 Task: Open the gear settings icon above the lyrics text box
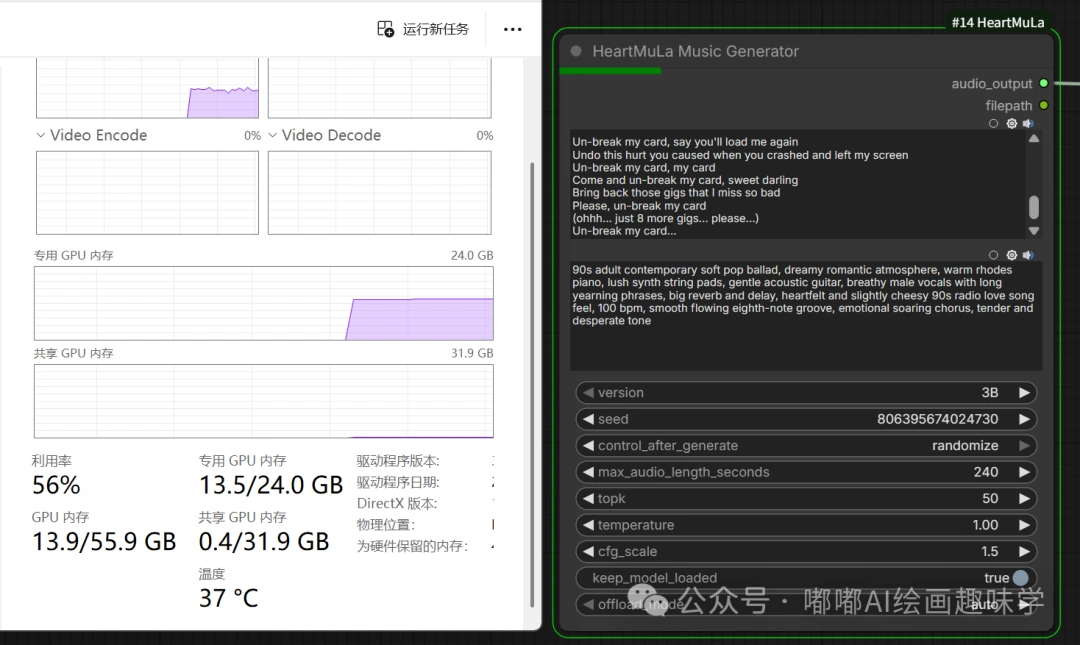(x=1011, y=123)
